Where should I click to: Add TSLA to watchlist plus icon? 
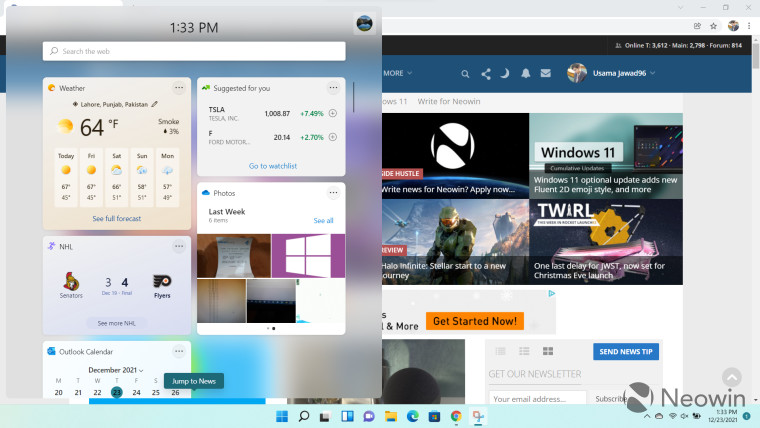(x=333, y=113)
